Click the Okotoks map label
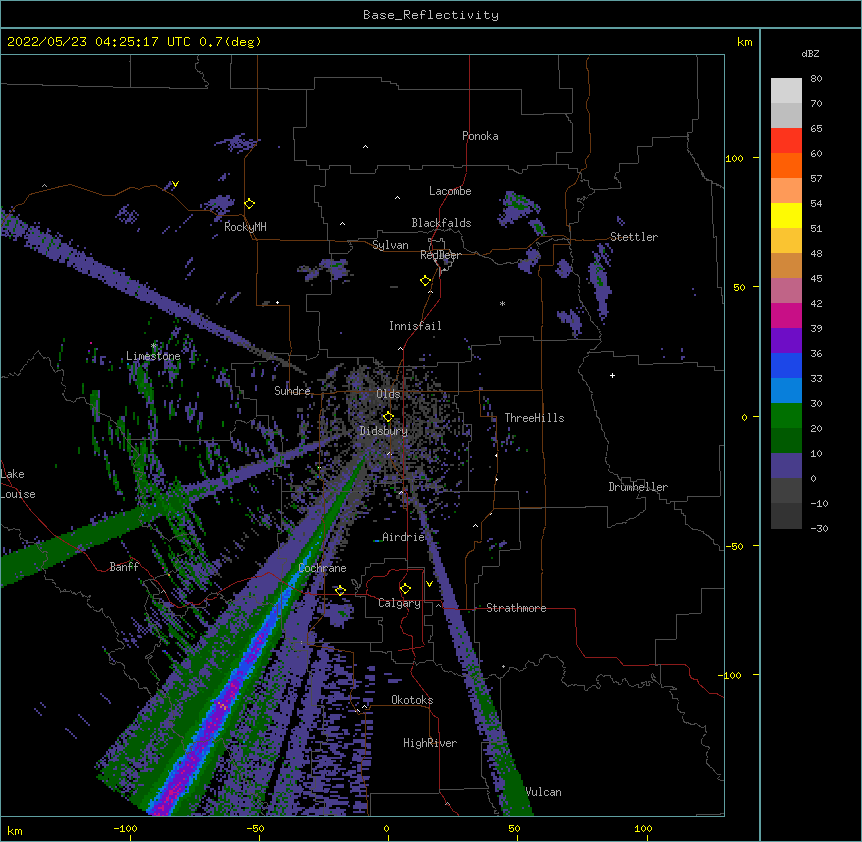The height and width of the screenshot is (842, 862). click(412, 700)
